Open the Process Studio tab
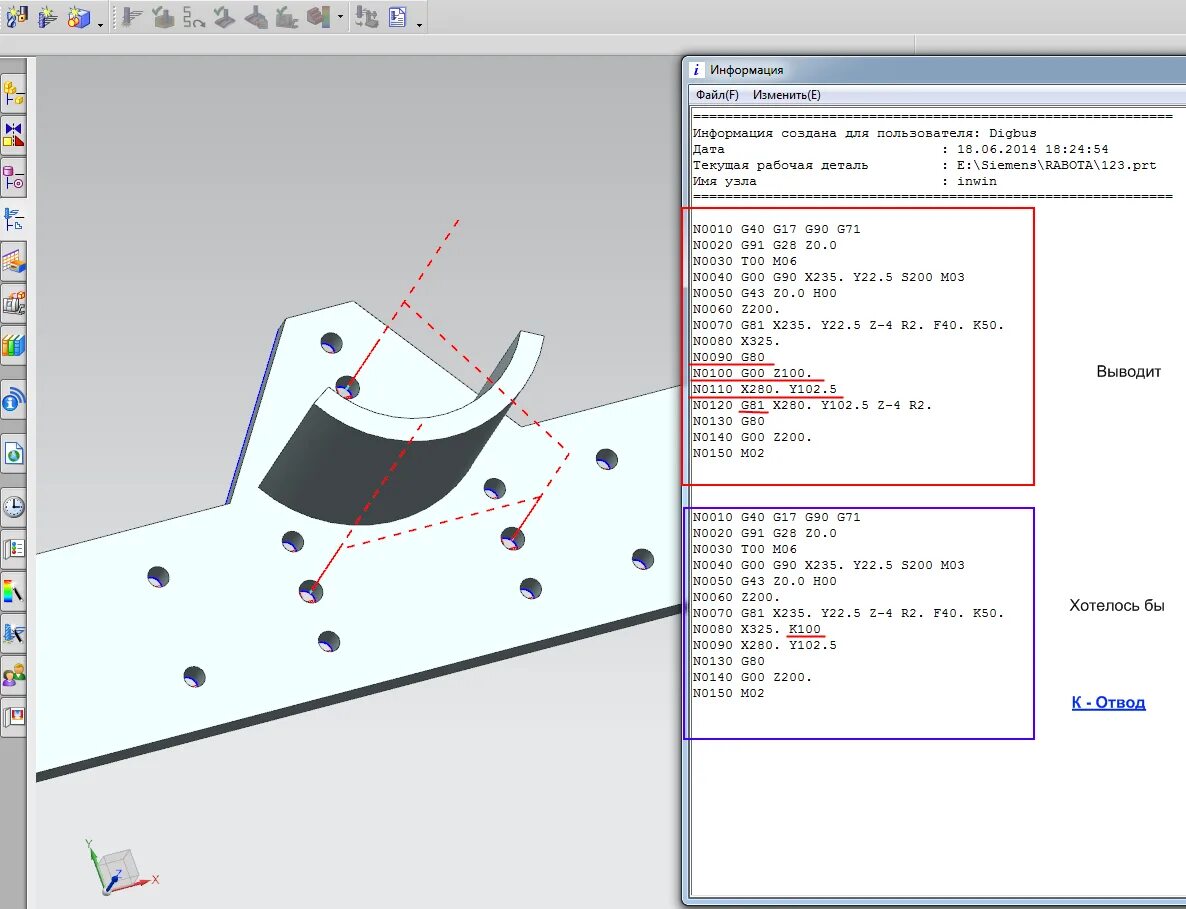The image size is (1186, 909). click(14, 548)
